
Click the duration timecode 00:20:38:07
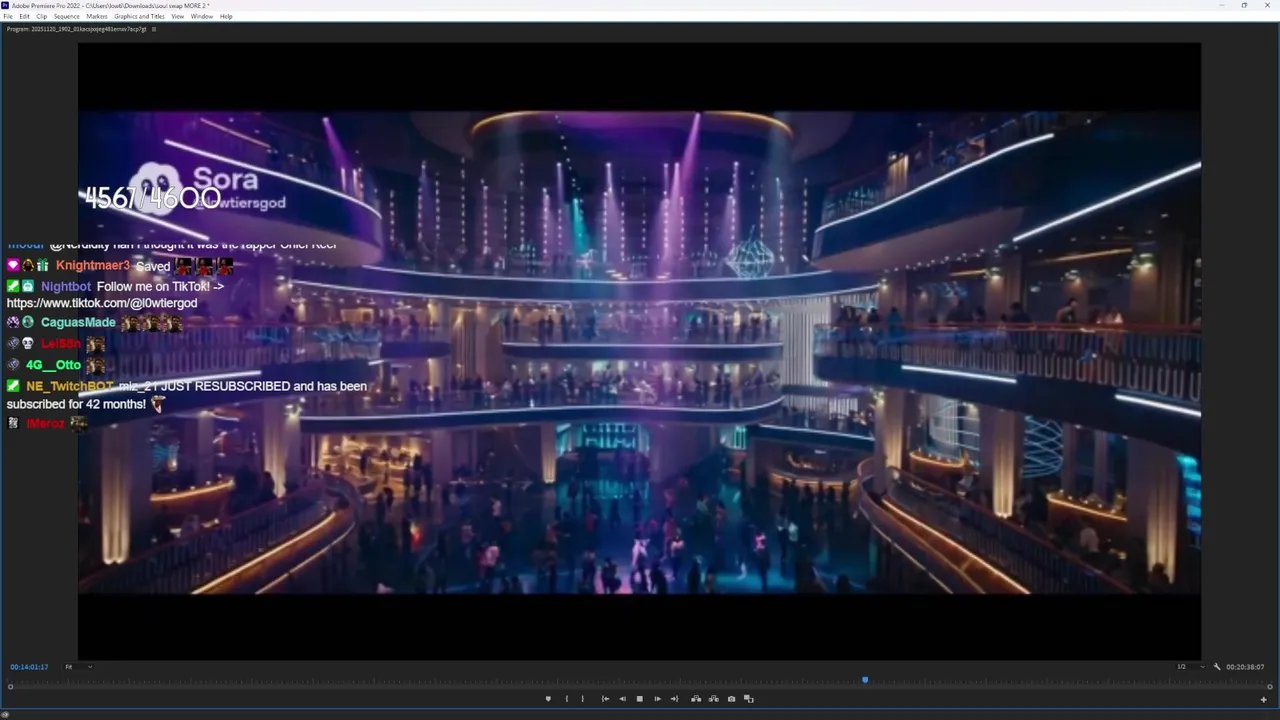click(x=1245, y=667)
